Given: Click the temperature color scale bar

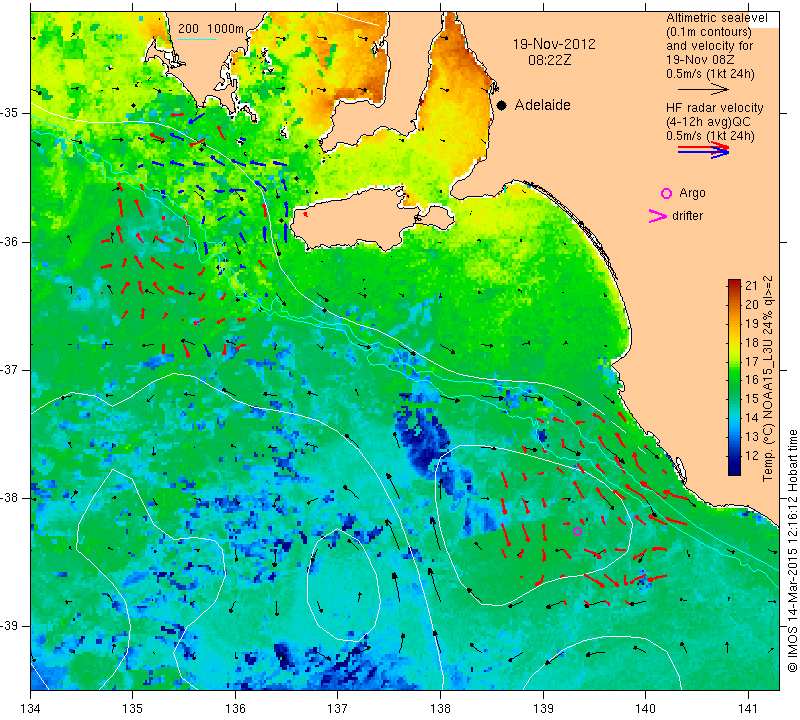Looking at the screenshot, I should tap(734, 377).
